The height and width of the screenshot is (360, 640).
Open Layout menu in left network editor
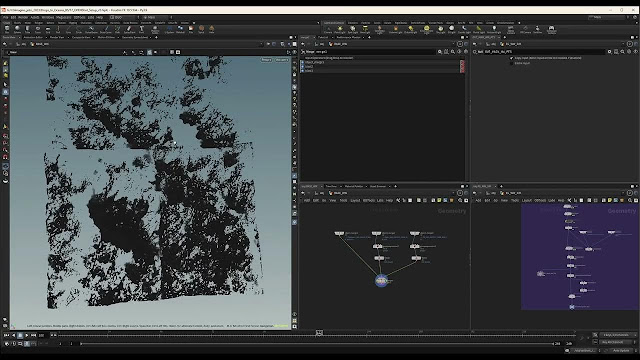click(x=355, y=200)
